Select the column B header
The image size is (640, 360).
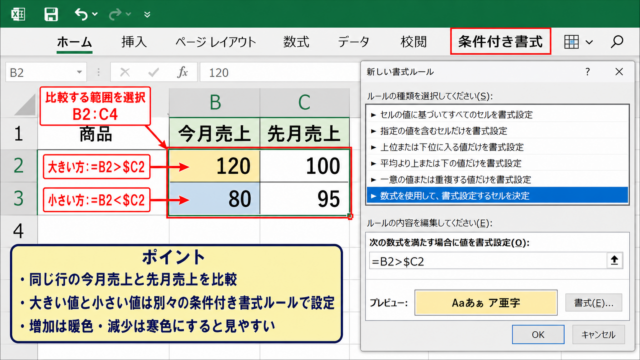[215, 102]
